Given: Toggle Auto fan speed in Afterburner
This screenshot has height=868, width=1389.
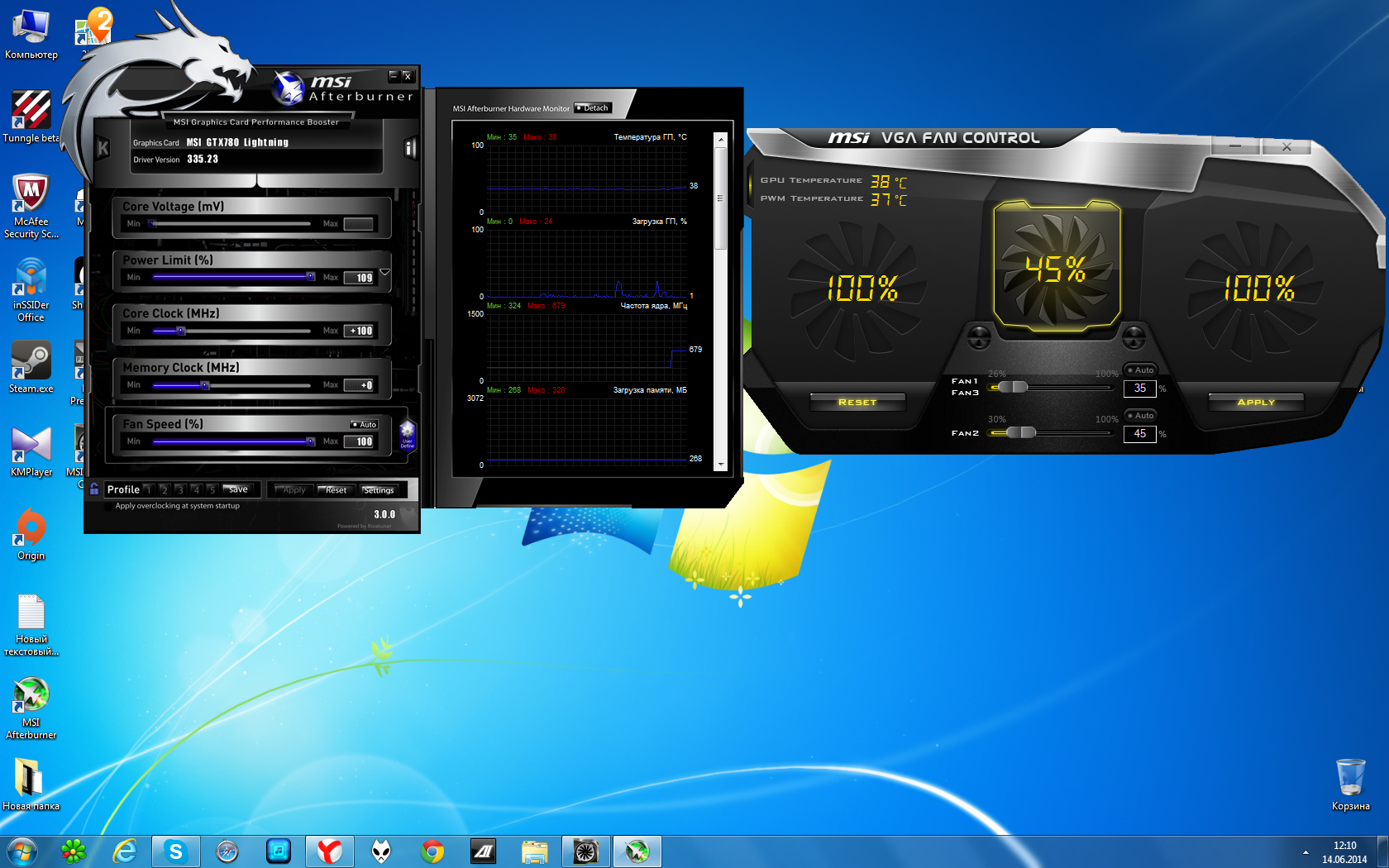Looking at the screenshot, I should (364, 424).
